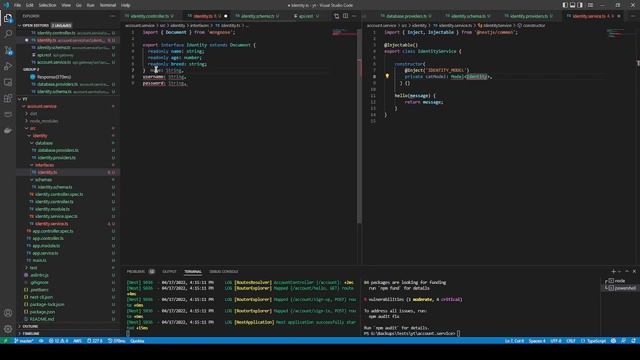Click the feedback icon in the status bar
The image size is (640, 360).
(623, 341)
